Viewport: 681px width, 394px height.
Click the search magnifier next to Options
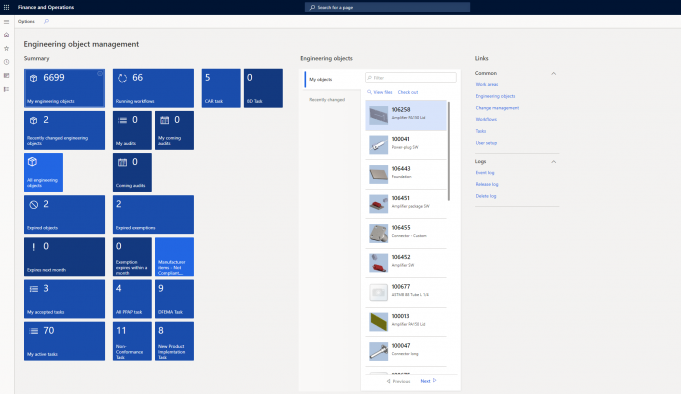tap(46, 21)
